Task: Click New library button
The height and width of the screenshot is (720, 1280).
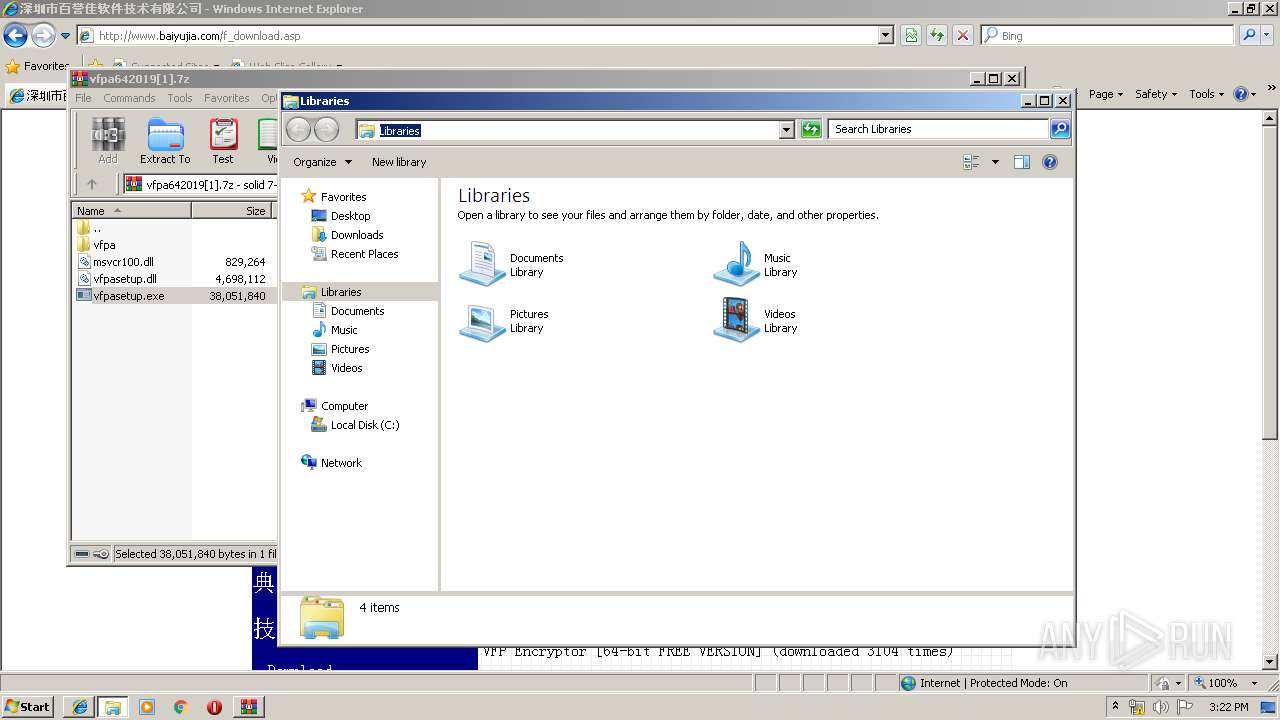Action: [x=399, y=162]
